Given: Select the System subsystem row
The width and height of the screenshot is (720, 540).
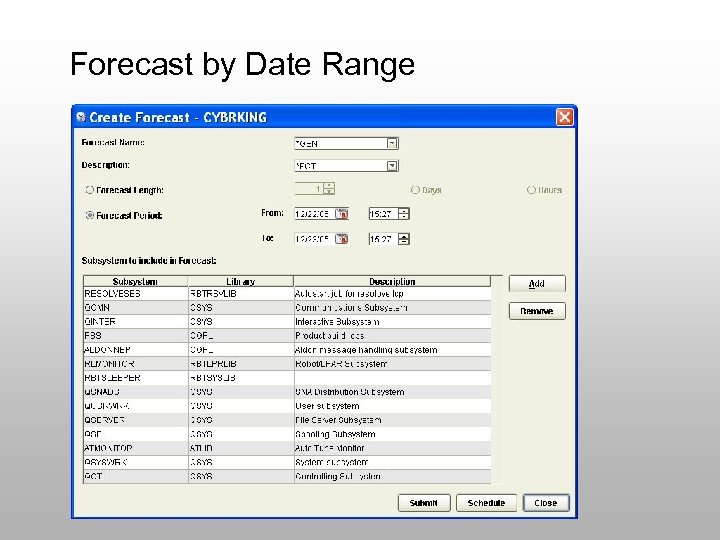Looking at the screenshot, I should [x=287, y=462].
